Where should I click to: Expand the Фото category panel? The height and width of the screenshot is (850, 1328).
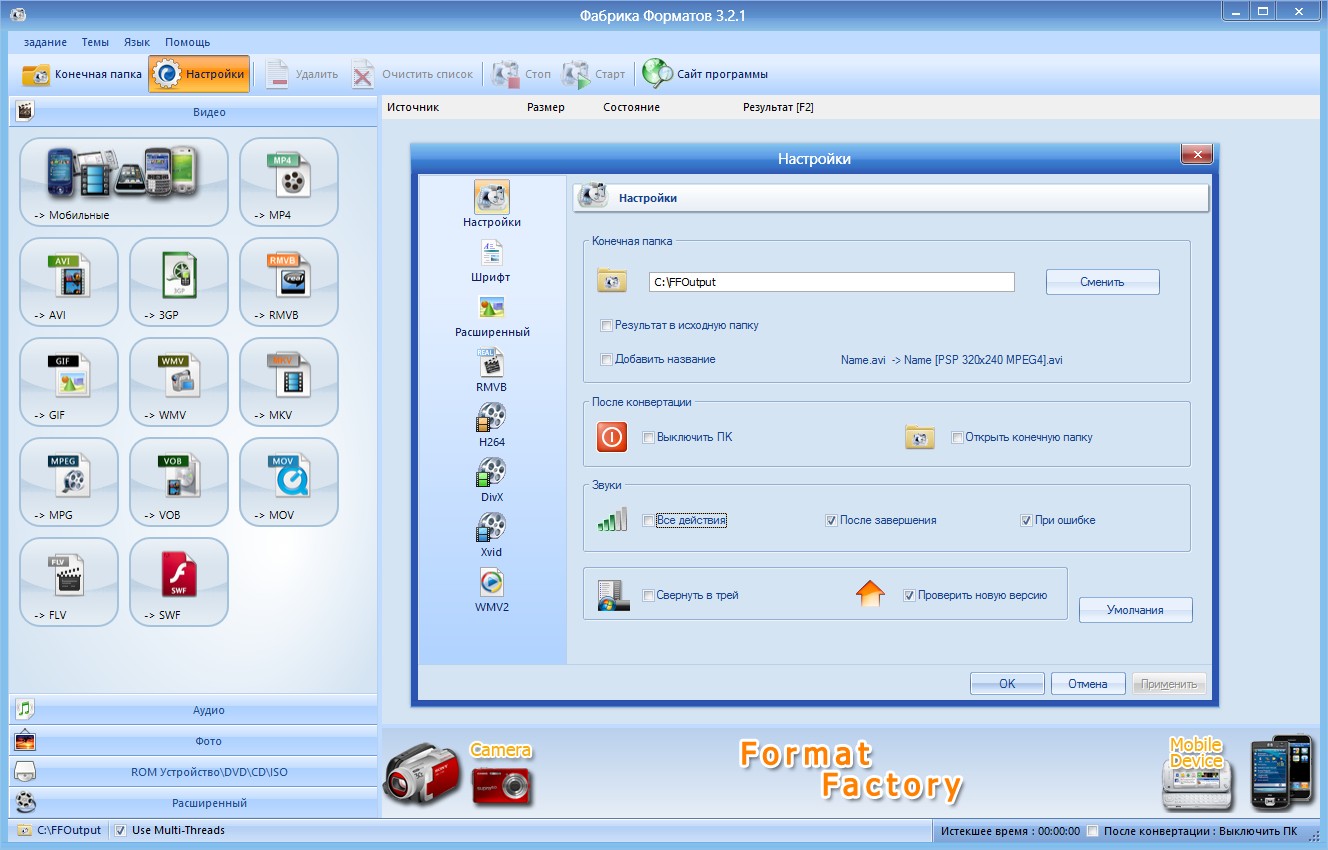193,741
